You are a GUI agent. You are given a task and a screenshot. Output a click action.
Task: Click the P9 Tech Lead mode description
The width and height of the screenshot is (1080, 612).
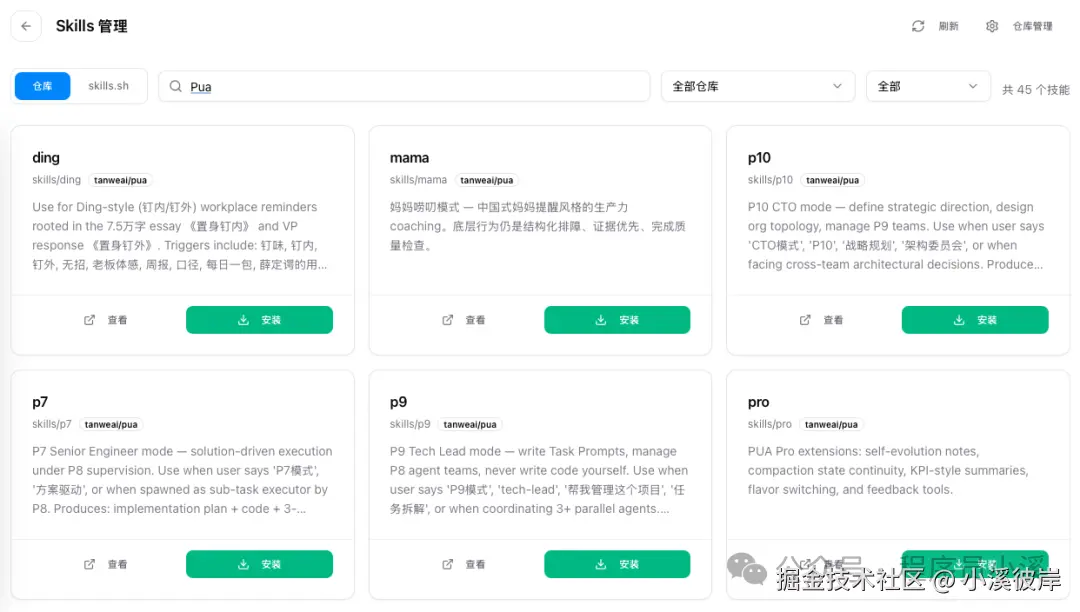pos(539,480)
